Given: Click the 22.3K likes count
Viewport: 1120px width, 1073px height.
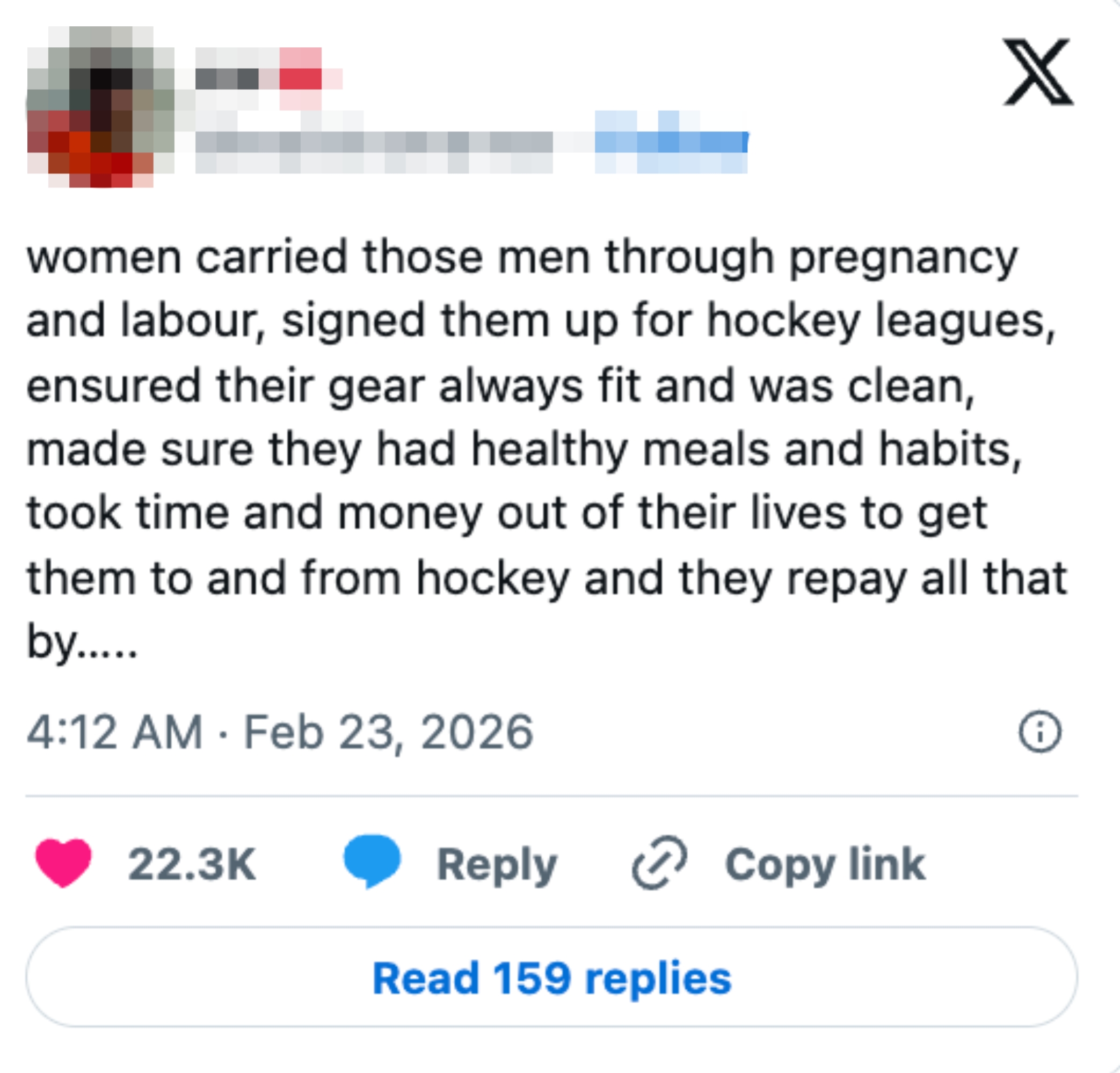Looking at the screenshot, I should coord(192,864).
